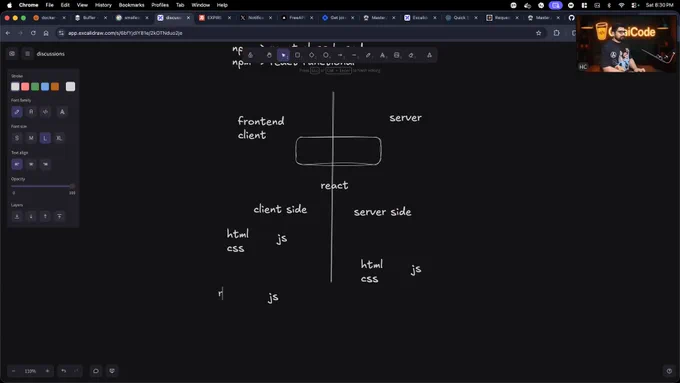This screenshot has width=680, height=383.
Task: Click the shield icon button in bottom bar
Action: pyautogui.click(x=112, y=371)
